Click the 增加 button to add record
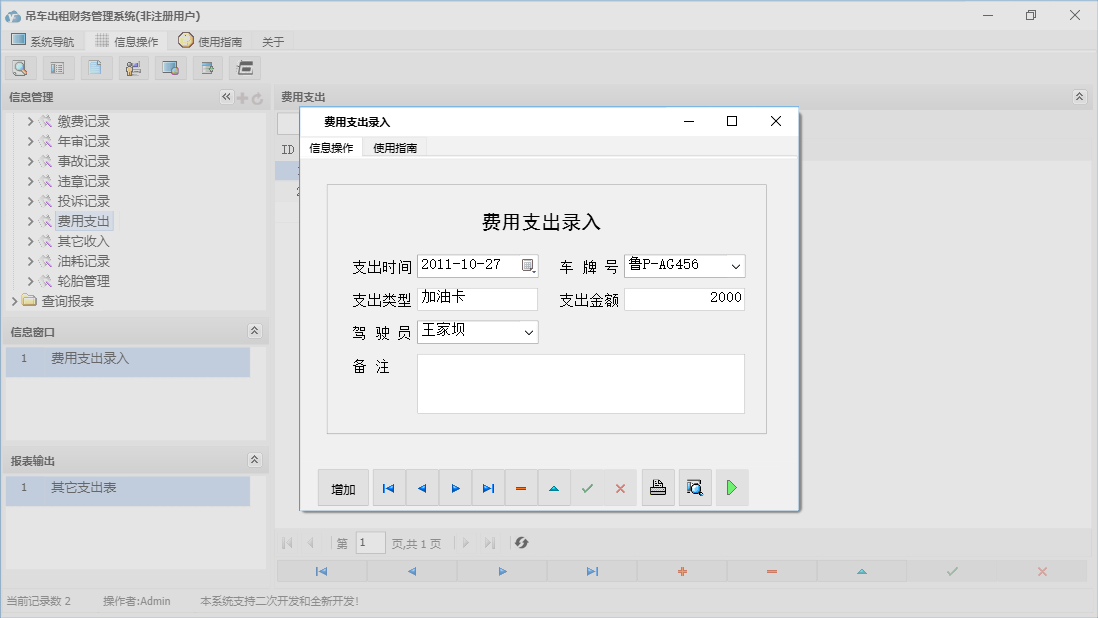The image size is (1098, 618). click(x=343, y=487)
